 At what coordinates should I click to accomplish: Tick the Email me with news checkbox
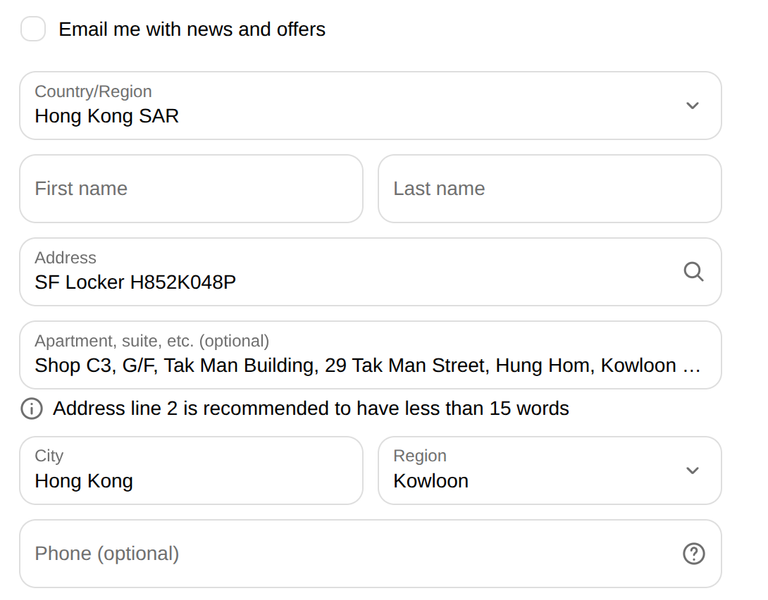coord(33,28)
